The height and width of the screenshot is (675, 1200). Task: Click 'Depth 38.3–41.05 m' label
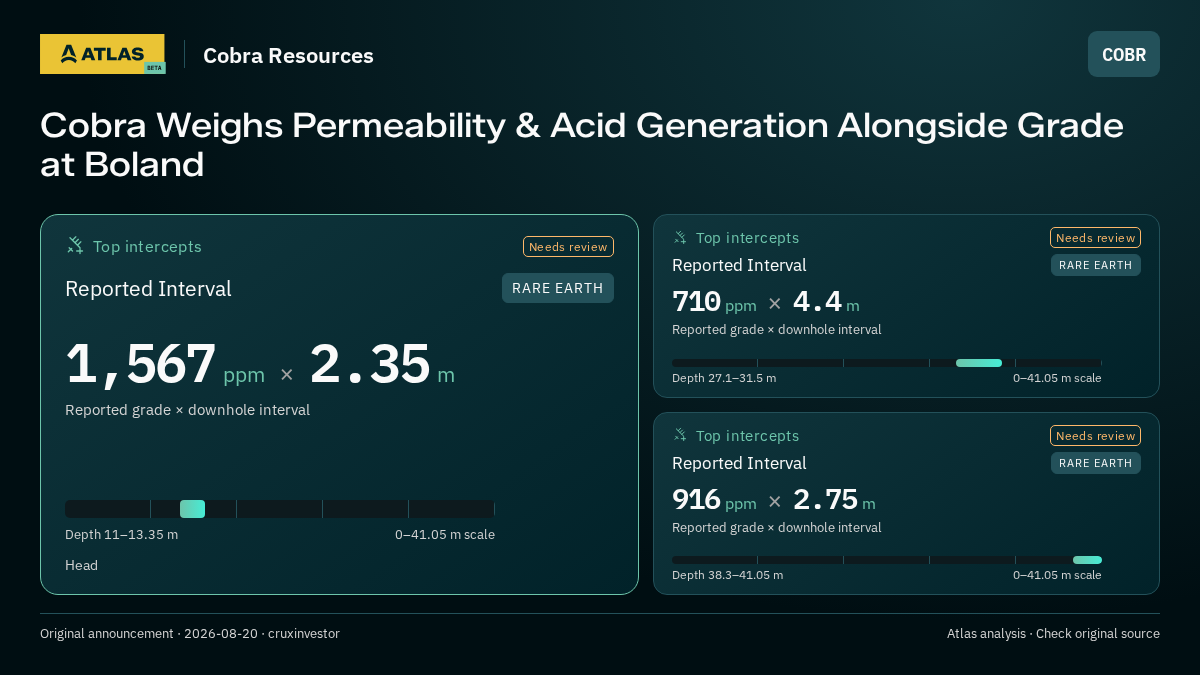coord(727,575)
